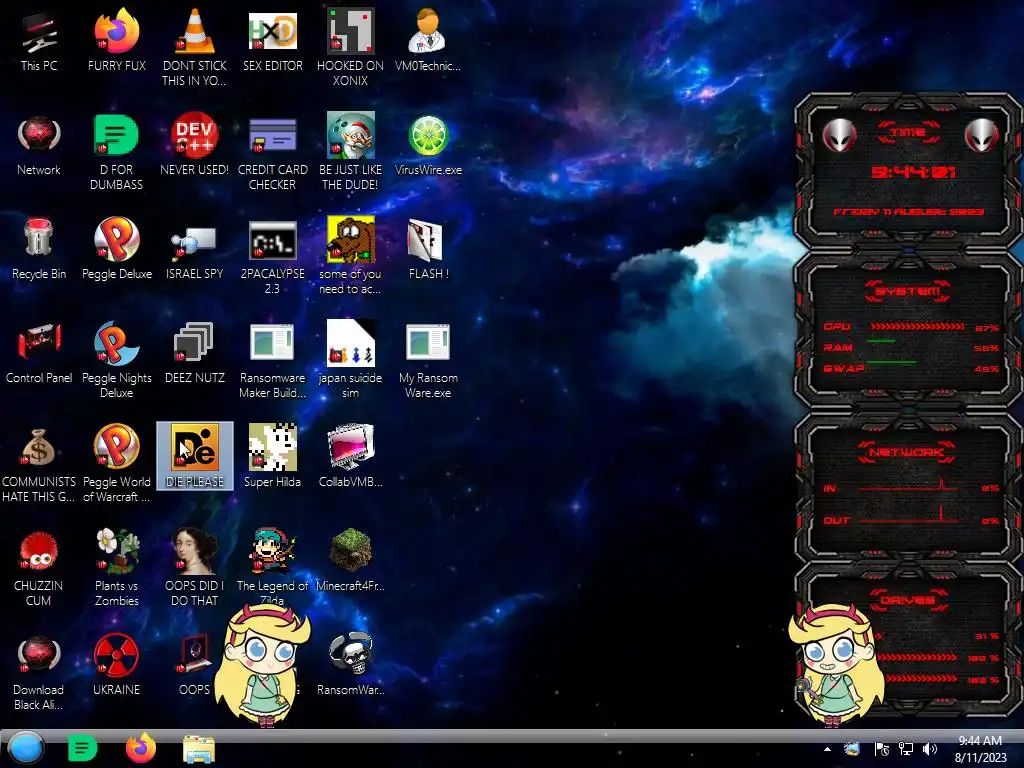This screenshot has width=1024, height=768.
Task: Open the Minecraft4Fr grass block icon
Action: click(x=350, y=560)
